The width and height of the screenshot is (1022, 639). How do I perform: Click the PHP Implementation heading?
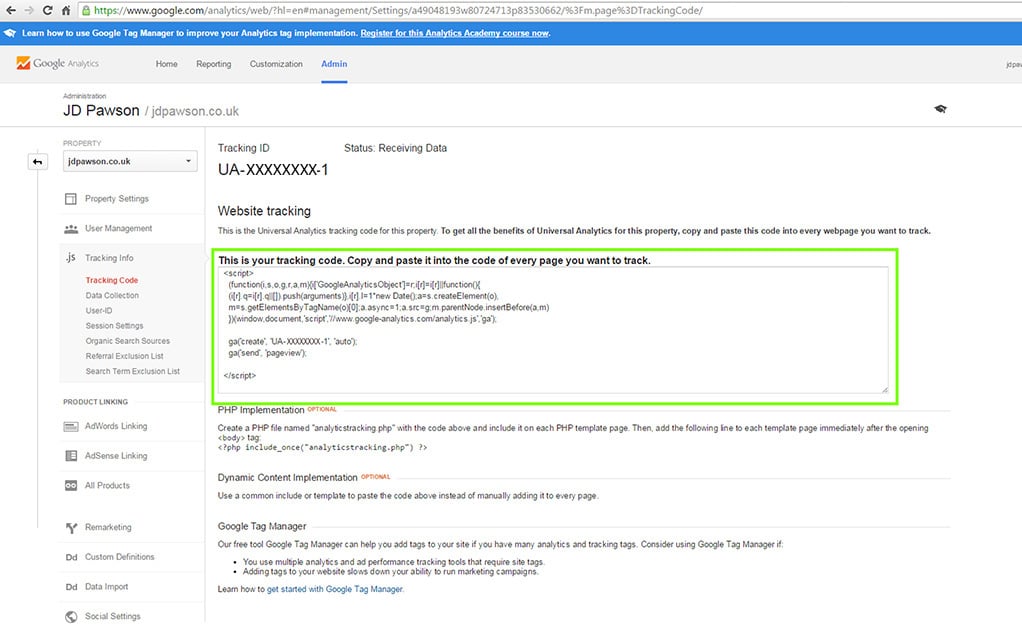tap(261, 410)
